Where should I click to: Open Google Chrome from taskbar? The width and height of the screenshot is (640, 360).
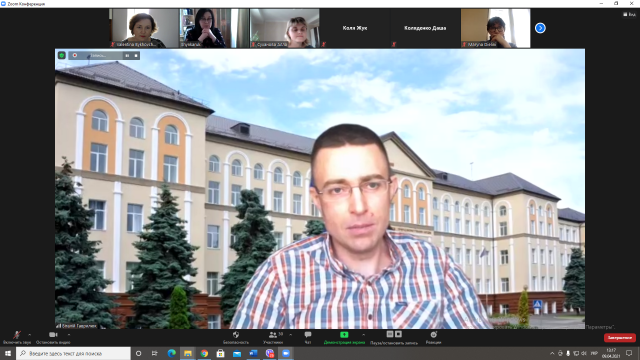(x=204, y=353)
